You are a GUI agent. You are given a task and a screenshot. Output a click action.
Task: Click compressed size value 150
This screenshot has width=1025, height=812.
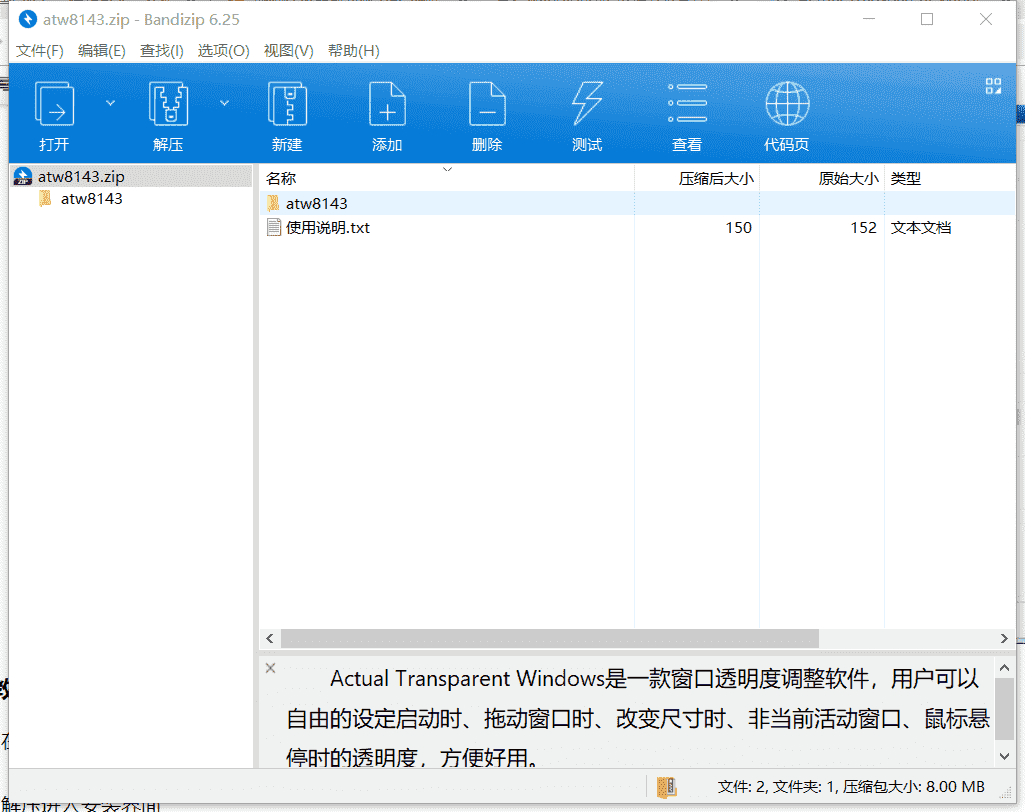(738, 228)
